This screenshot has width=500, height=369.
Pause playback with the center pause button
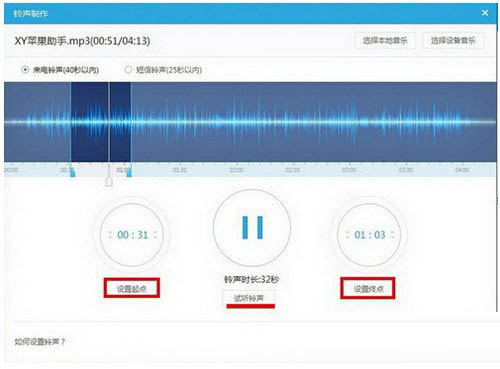tap(252, 228)
